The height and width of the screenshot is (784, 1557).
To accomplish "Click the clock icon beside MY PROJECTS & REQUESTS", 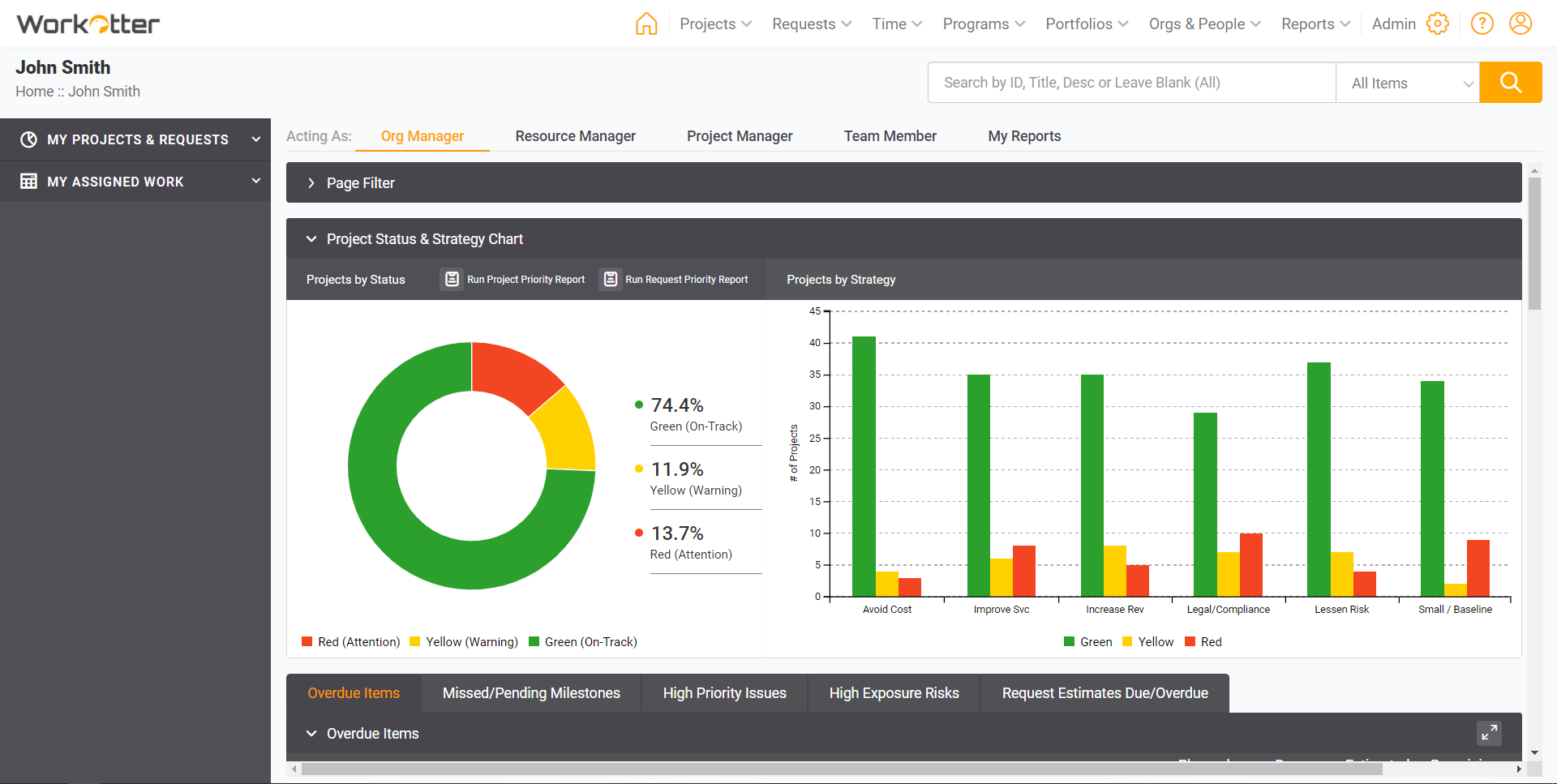I will [x=28, y=139].
